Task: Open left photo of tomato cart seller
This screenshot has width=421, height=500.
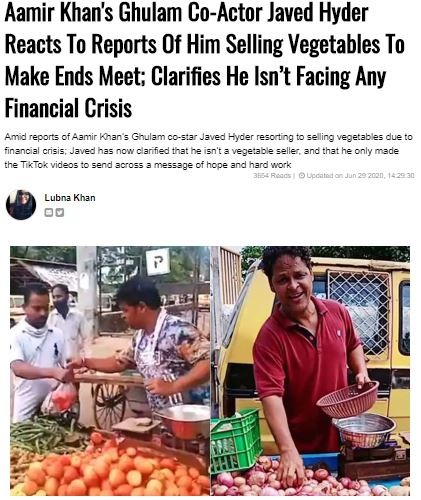Action: [110, 371]
